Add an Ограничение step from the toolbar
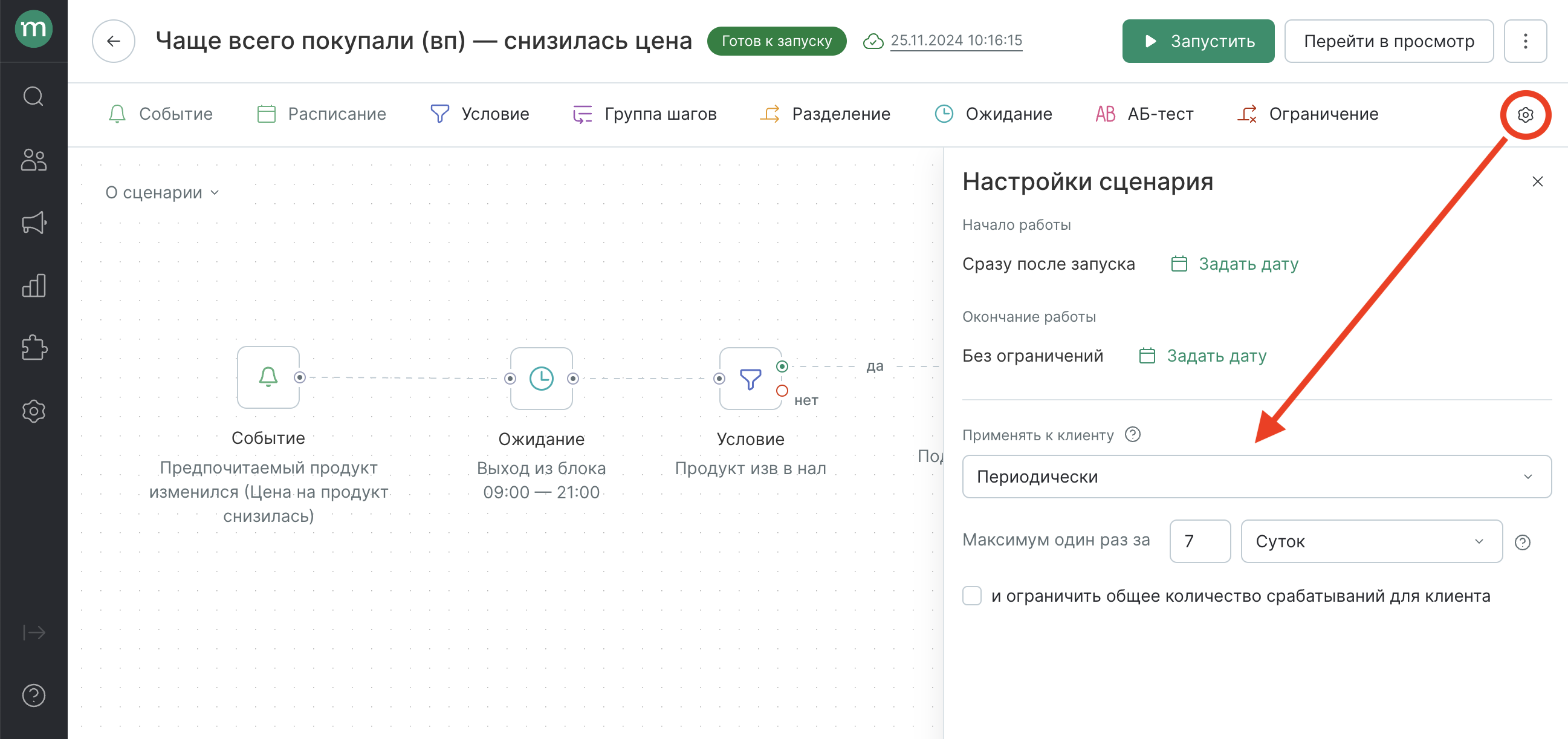The image size is (1568, 739). [1307, 114]
